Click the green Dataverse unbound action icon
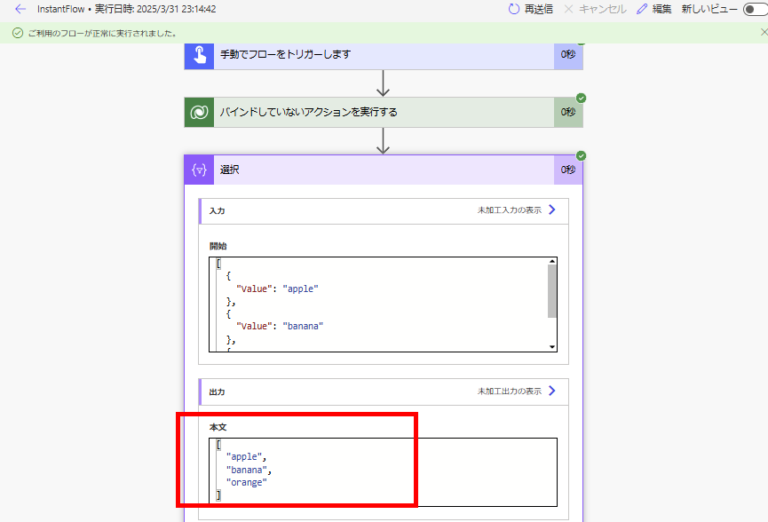Image resolution: width=768 pixels, height=522 pixels. tap(199, 112)
